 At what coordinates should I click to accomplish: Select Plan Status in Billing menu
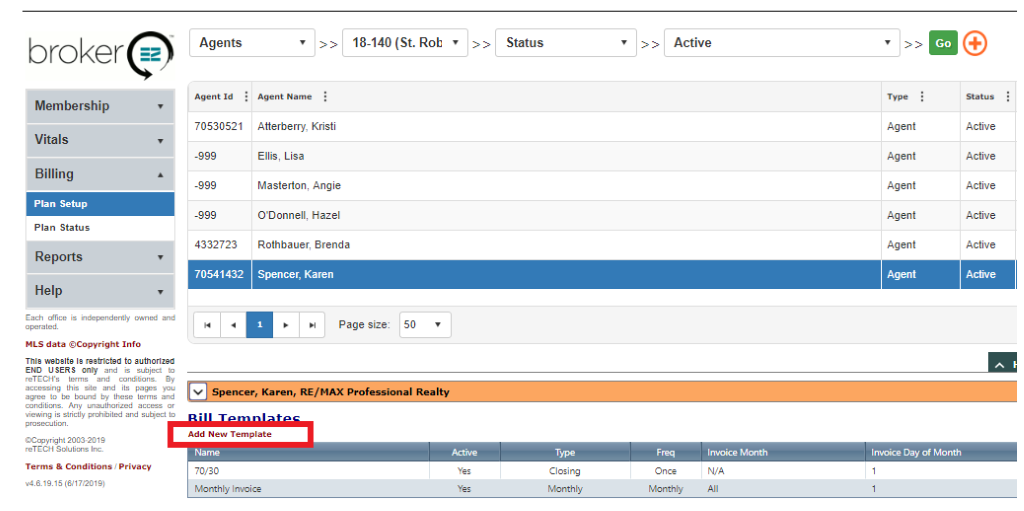click(x=62, y=228)
